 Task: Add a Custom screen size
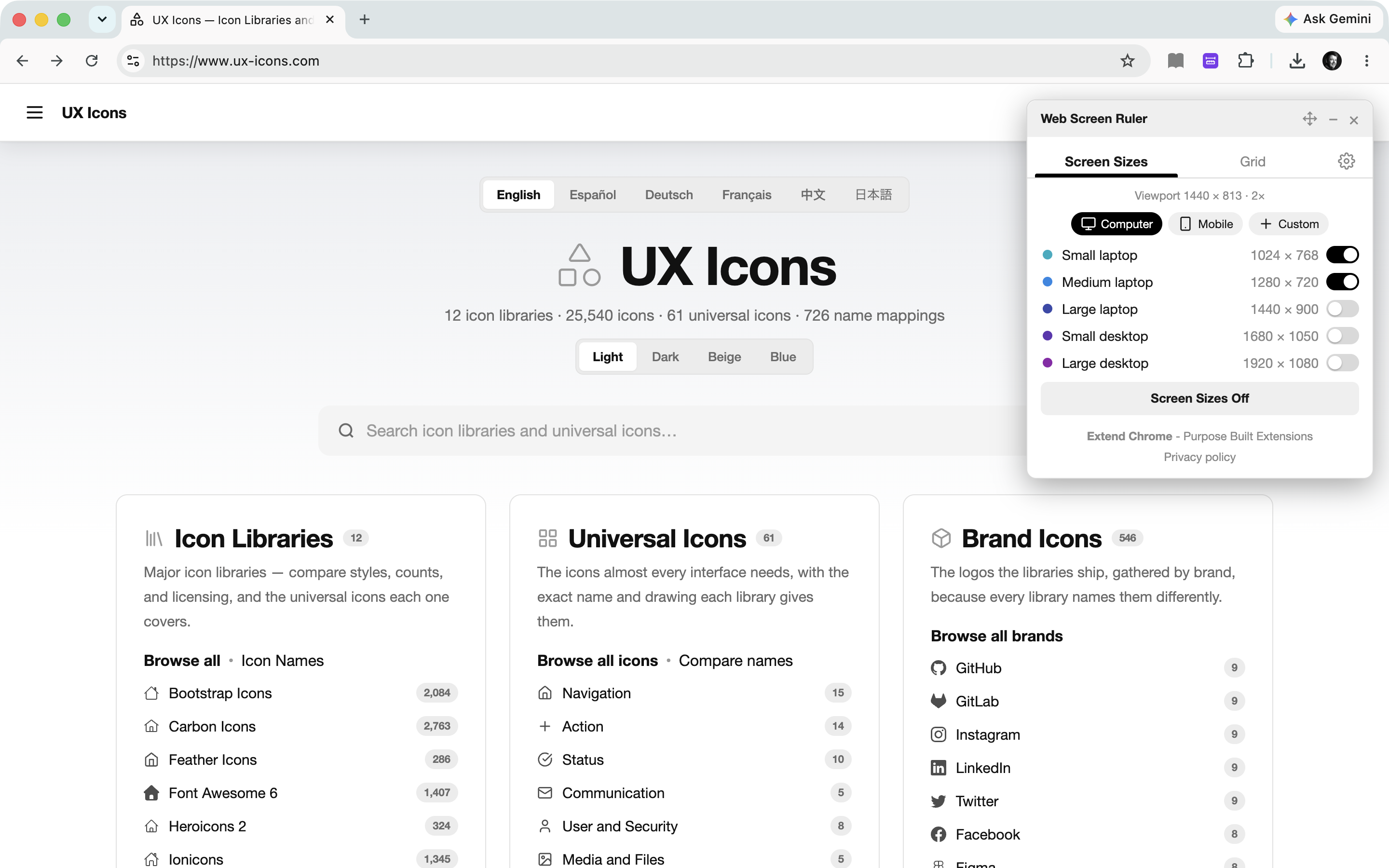pos(1289,224)
